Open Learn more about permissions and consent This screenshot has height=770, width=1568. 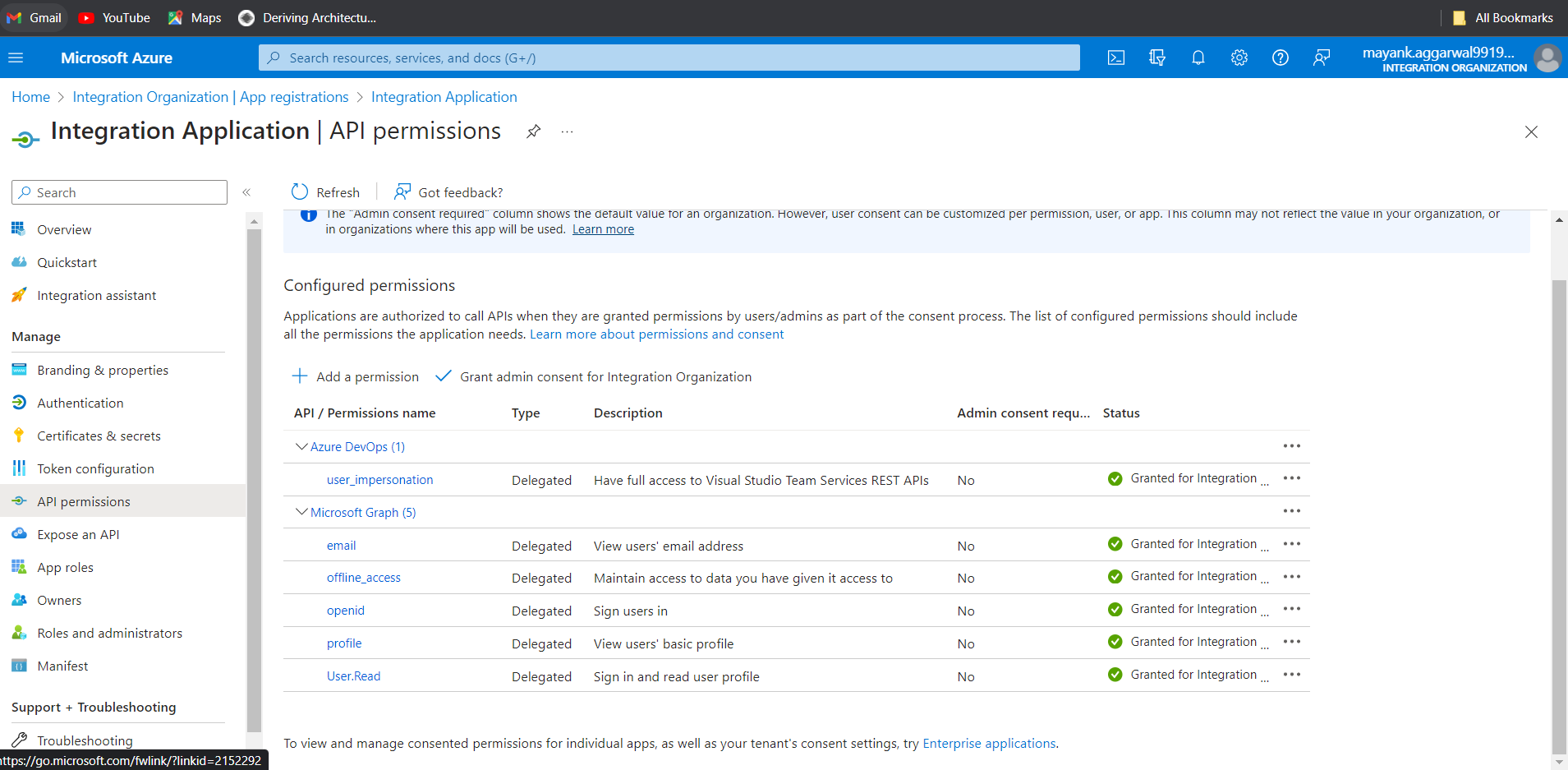pyautogui.click(x=656, y=334)
